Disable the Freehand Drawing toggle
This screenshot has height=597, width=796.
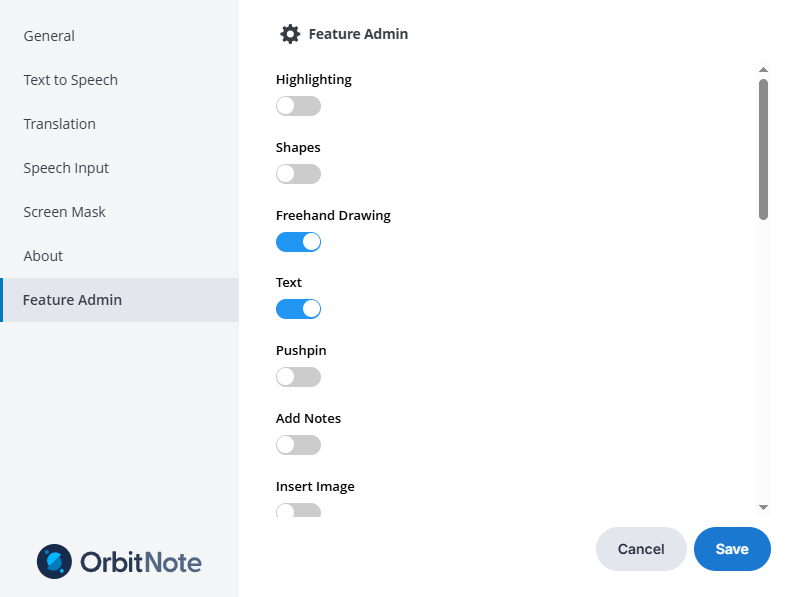298,242
